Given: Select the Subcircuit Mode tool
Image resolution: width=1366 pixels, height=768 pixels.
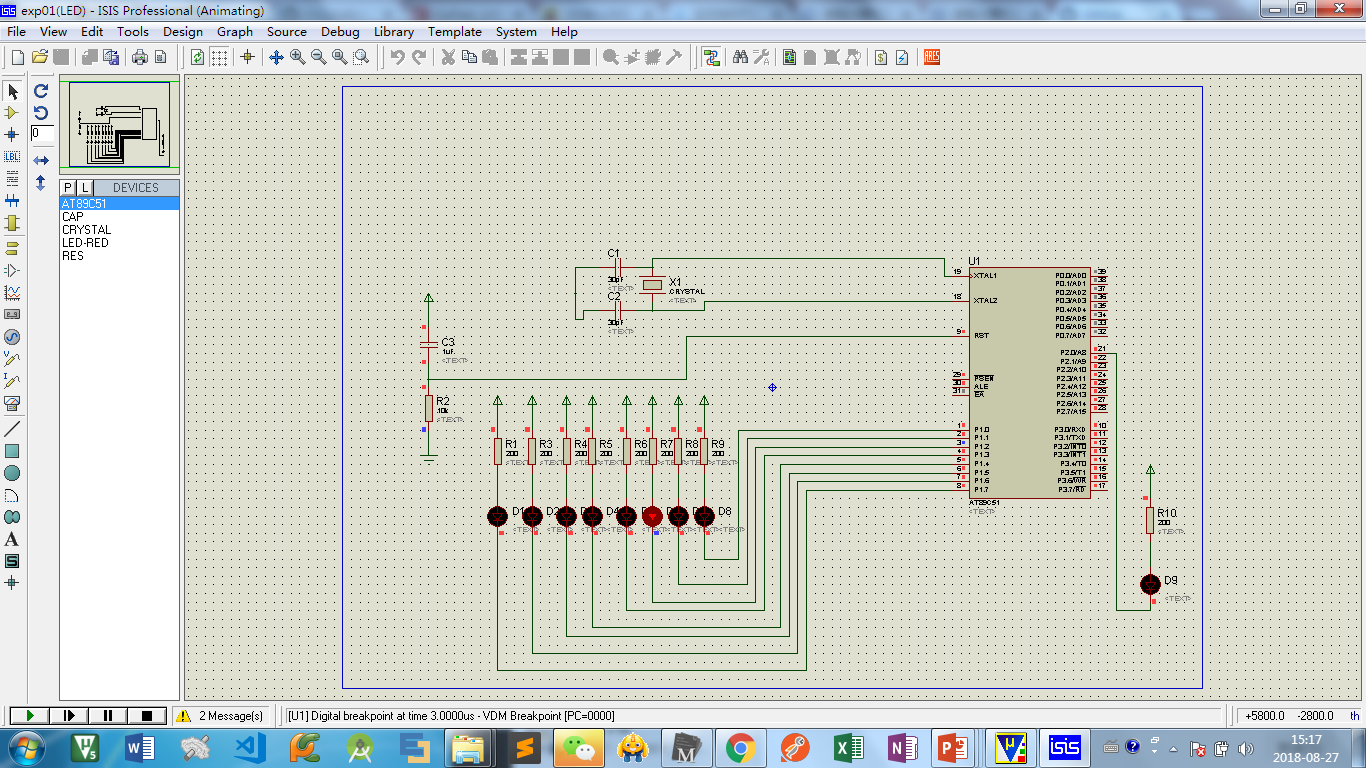Looking at the screenshot, I should (x=12, y=223).
